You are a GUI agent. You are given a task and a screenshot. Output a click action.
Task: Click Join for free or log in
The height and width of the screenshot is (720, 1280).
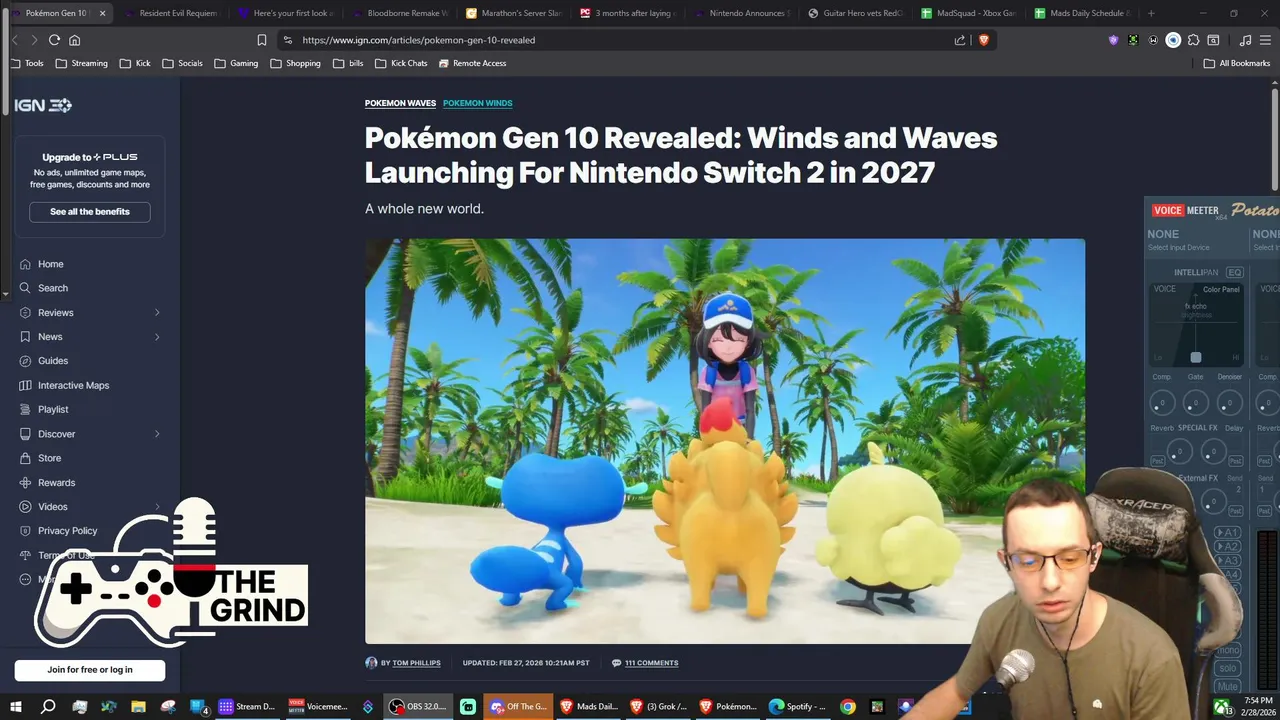pyautogui.click(x=90, y=670)
